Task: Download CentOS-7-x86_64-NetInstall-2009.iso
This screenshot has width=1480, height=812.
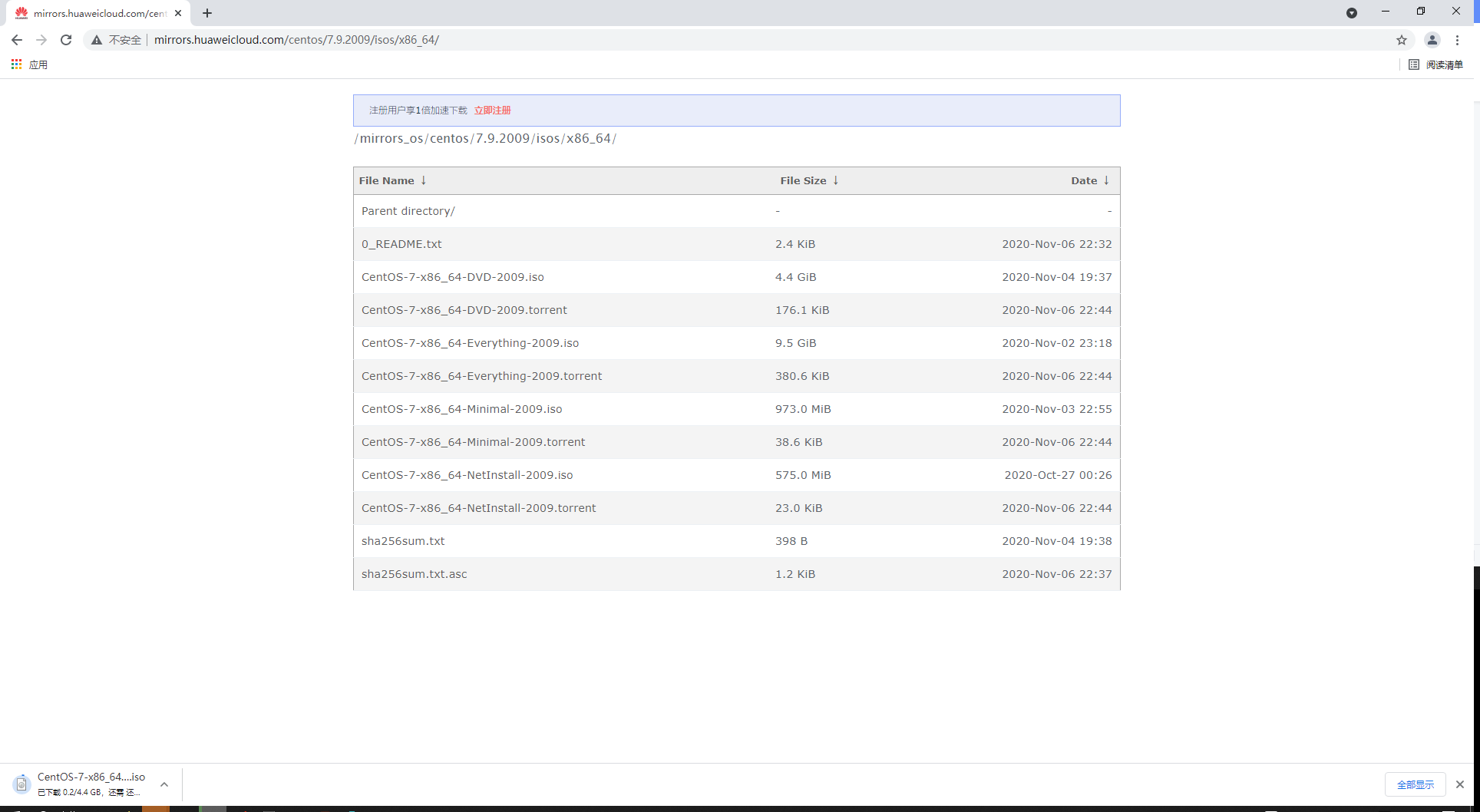Action: point(467,475)
